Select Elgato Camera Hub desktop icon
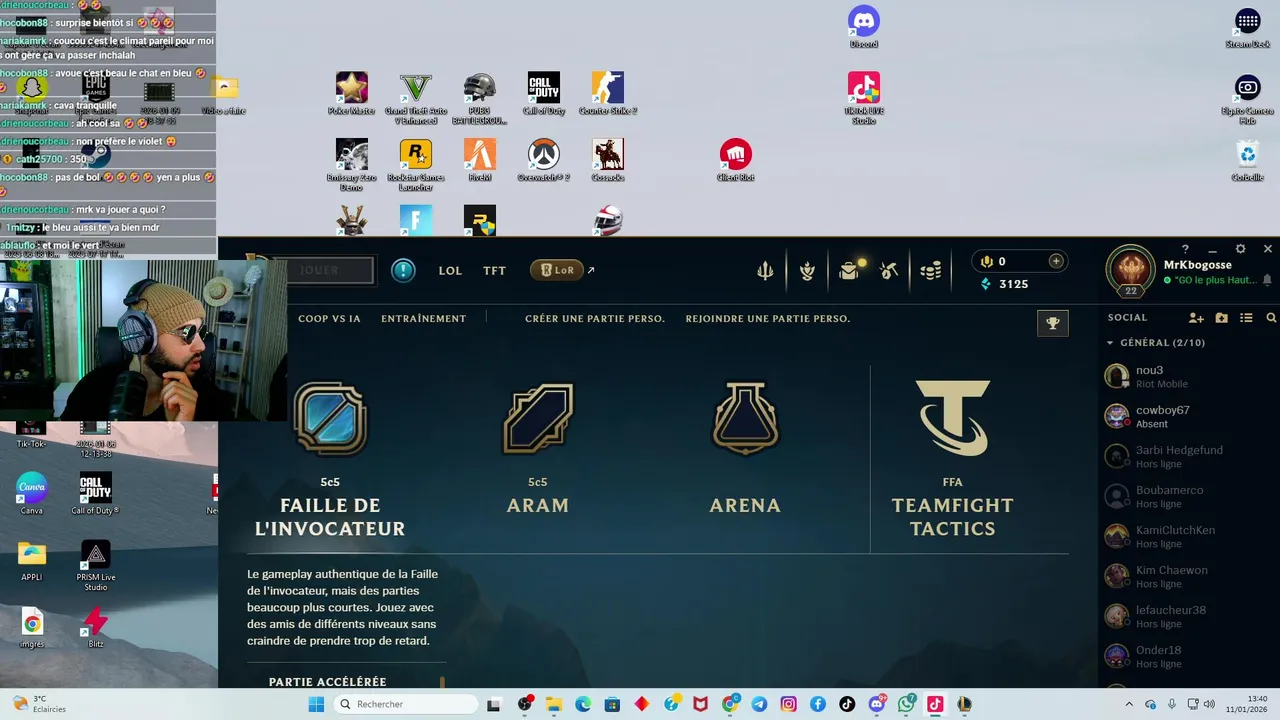 coord(1247,98)
